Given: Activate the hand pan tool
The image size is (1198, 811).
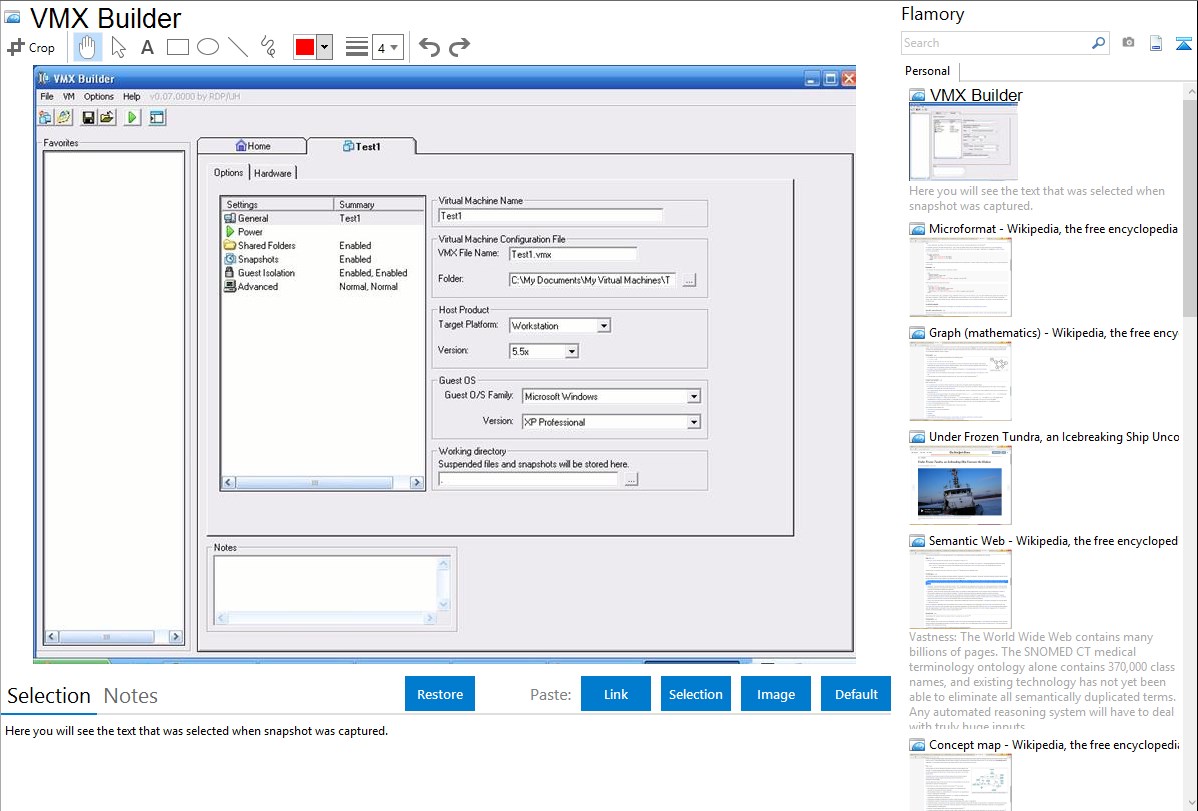Looking at the screenshot, I should tap(87, 47).
